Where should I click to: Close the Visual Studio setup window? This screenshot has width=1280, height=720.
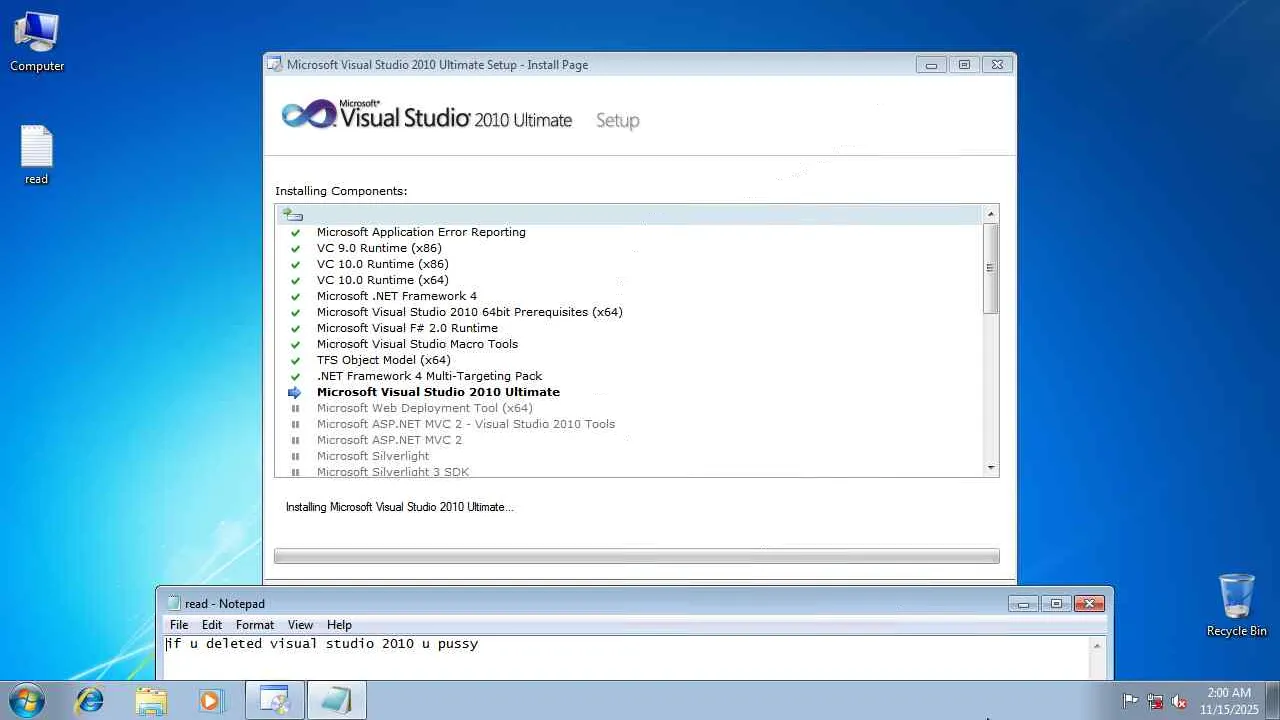(x=997, y=65)
